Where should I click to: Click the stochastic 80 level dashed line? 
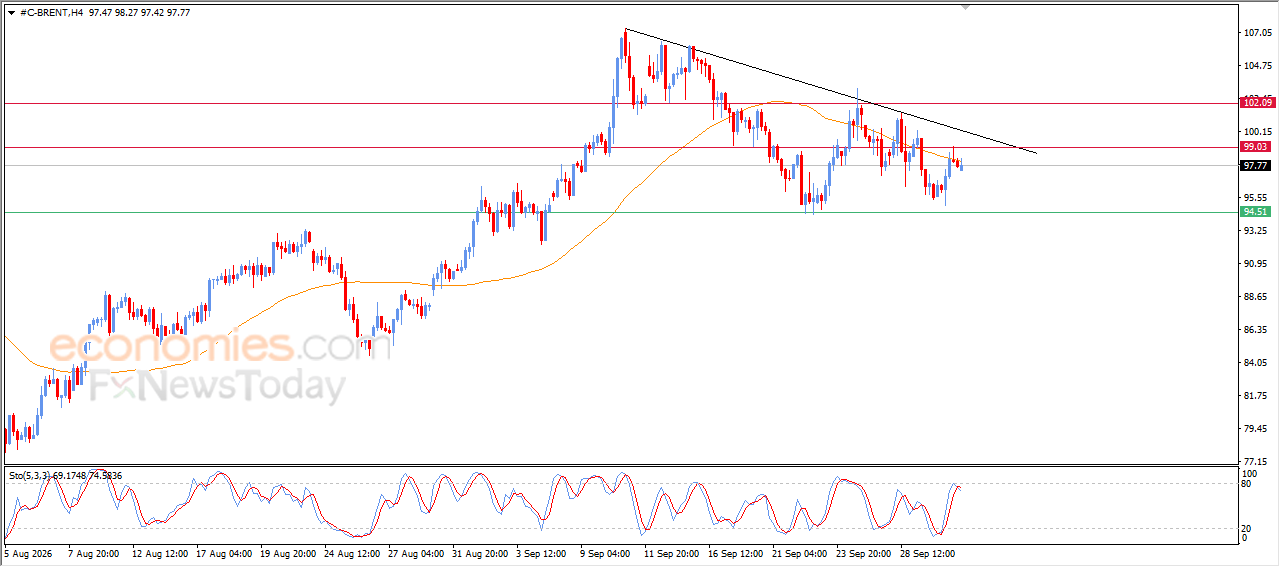620,484
